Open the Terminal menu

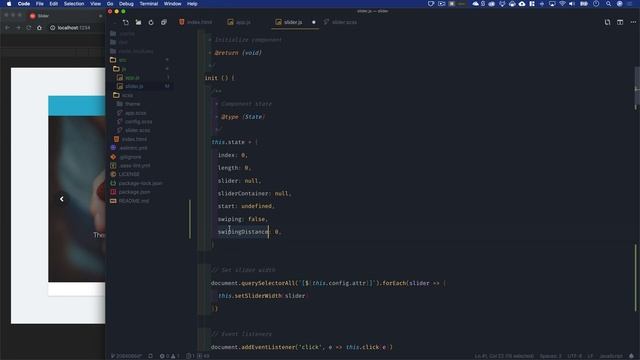point(149,4)
